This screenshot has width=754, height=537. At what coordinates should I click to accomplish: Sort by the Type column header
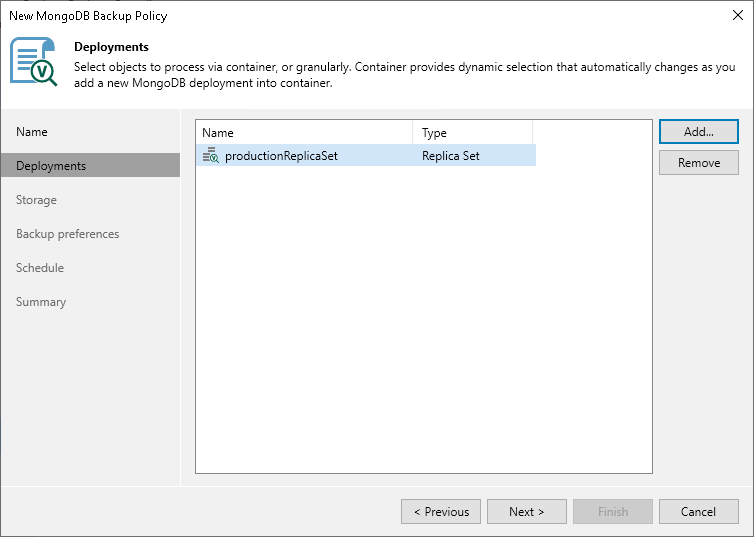click(x=472, y=133)
